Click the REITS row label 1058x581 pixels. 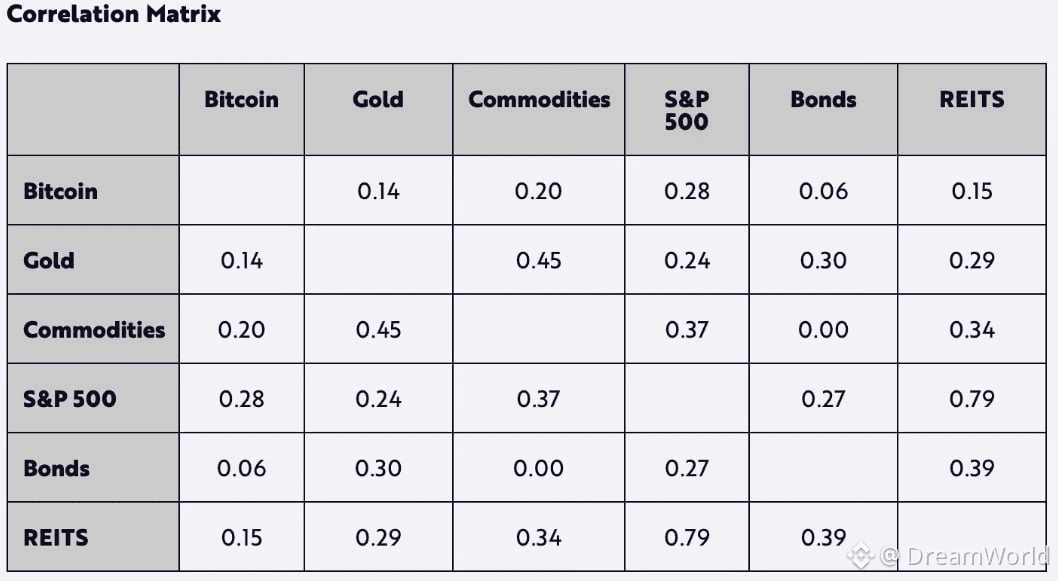coord(56,537)
